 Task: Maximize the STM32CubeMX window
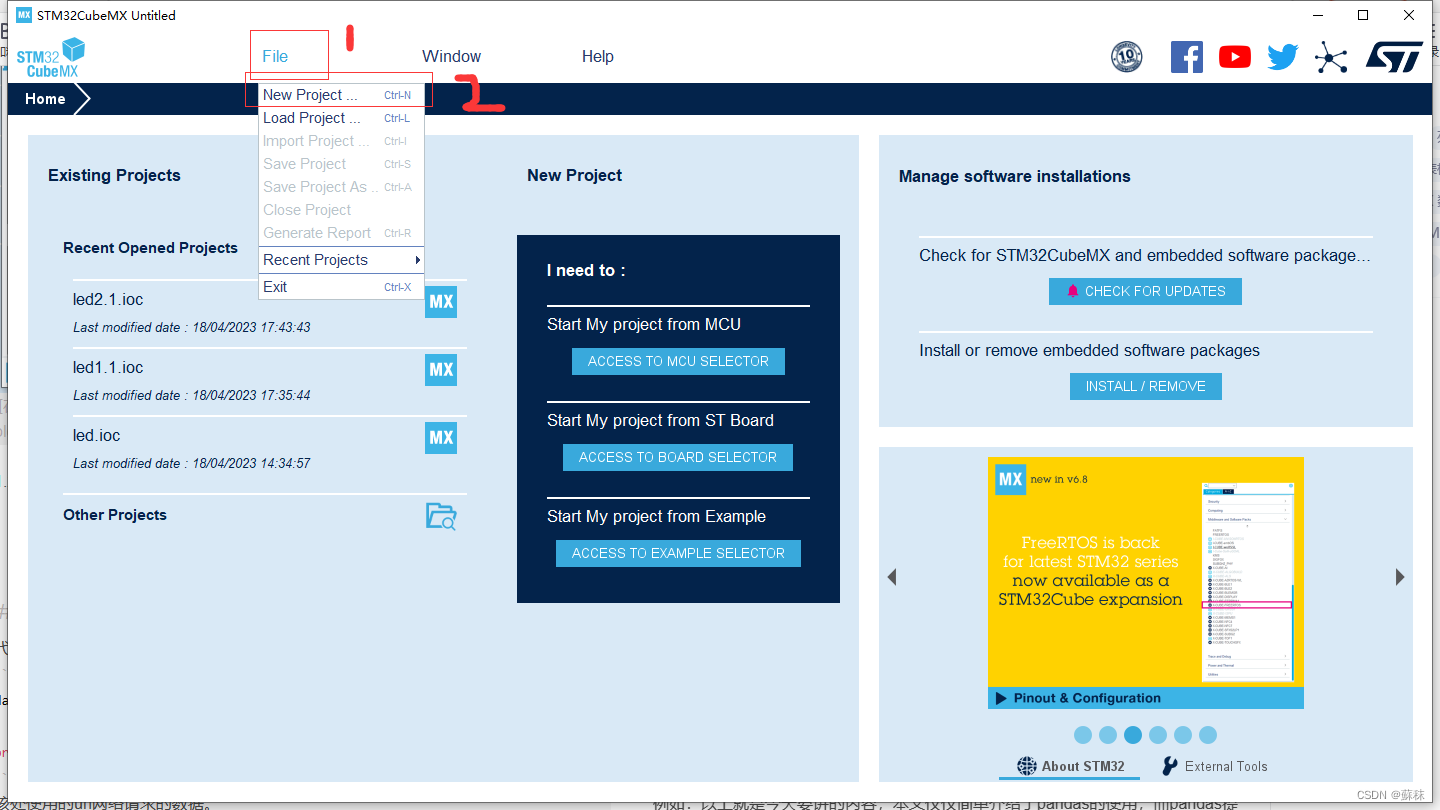[x=1363, y=15]
